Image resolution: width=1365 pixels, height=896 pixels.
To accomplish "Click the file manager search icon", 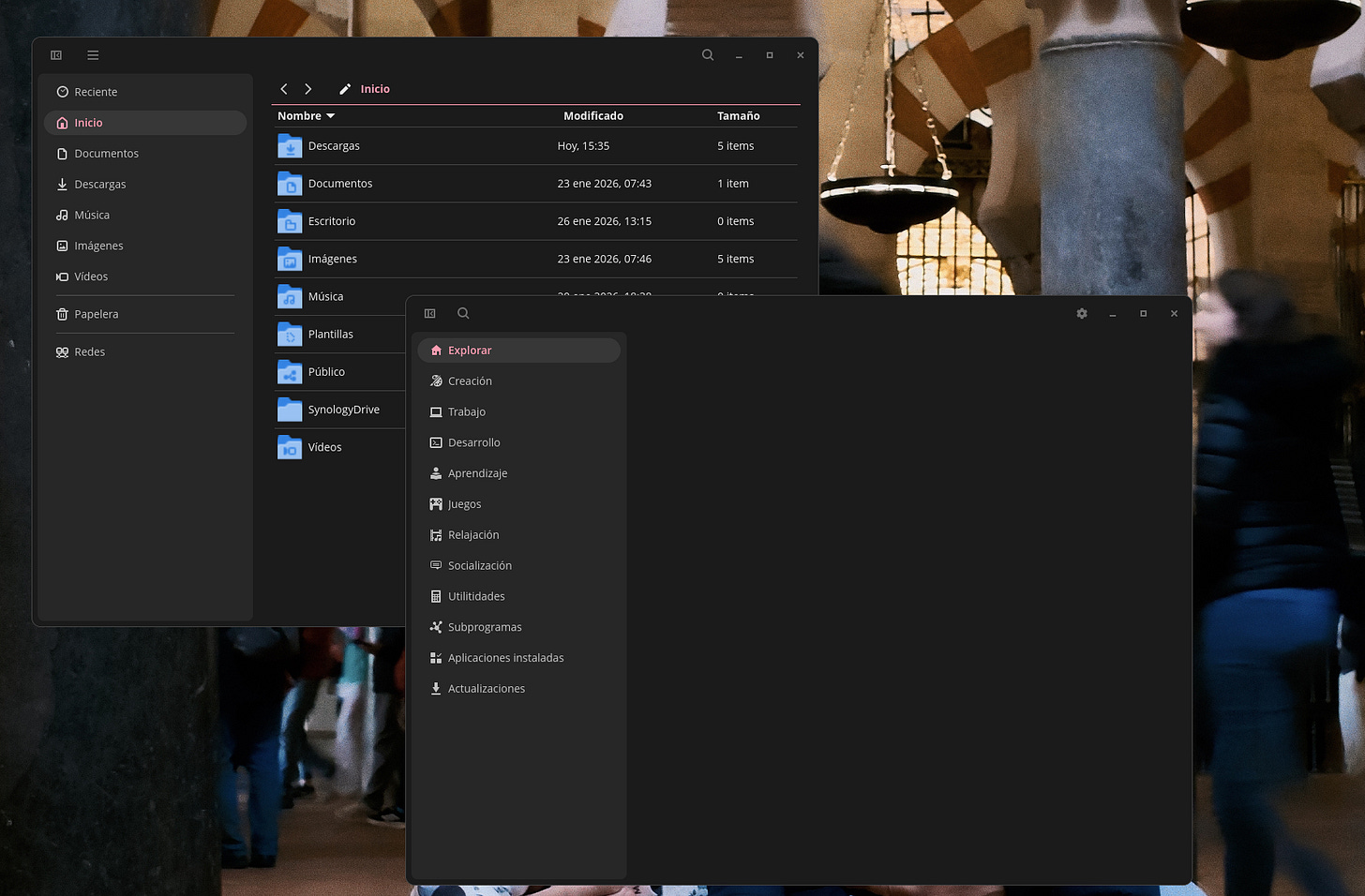I will coord(708,55).
